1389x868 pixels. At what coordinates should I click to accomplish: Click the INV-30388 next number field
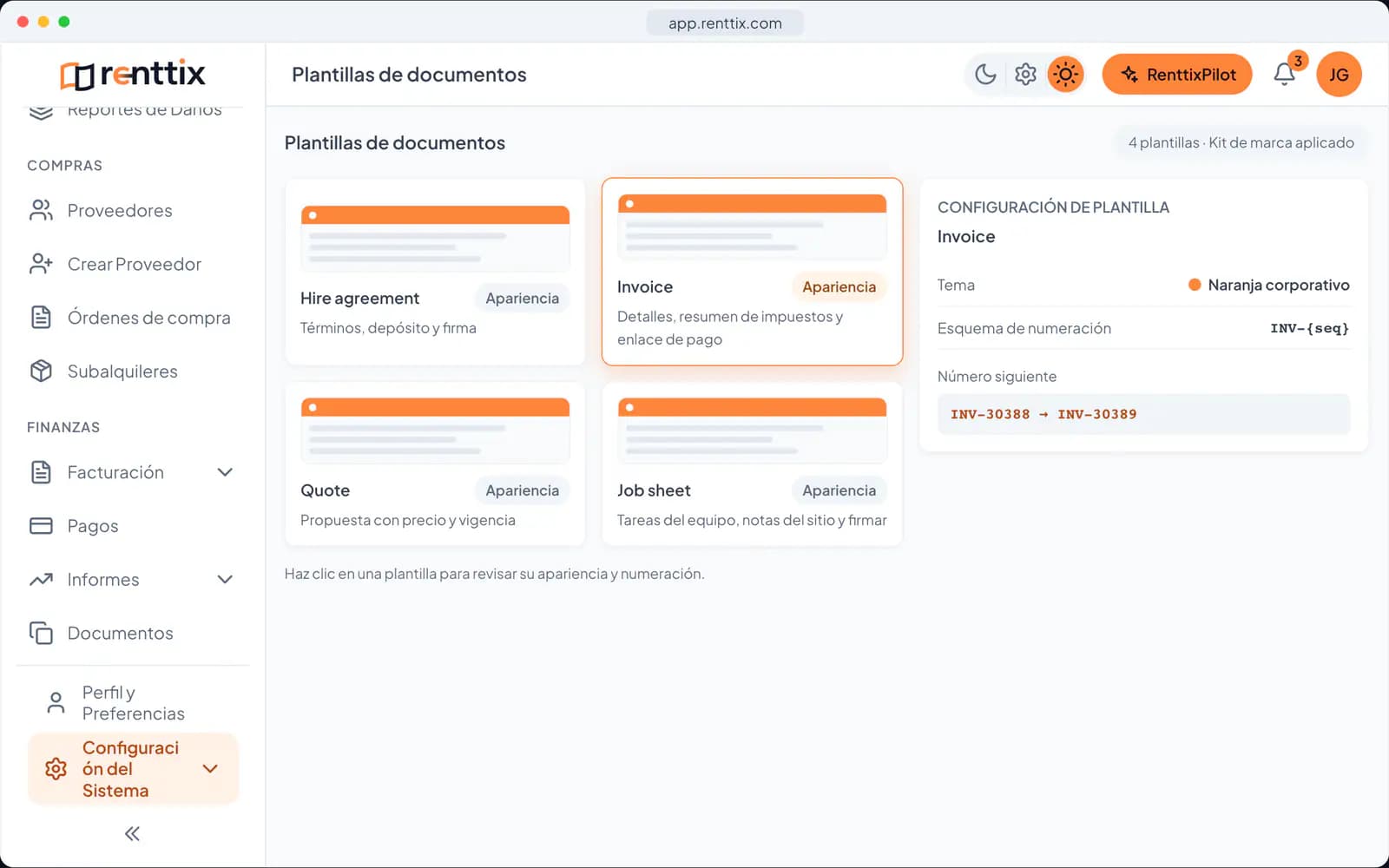coord(1143,414)
